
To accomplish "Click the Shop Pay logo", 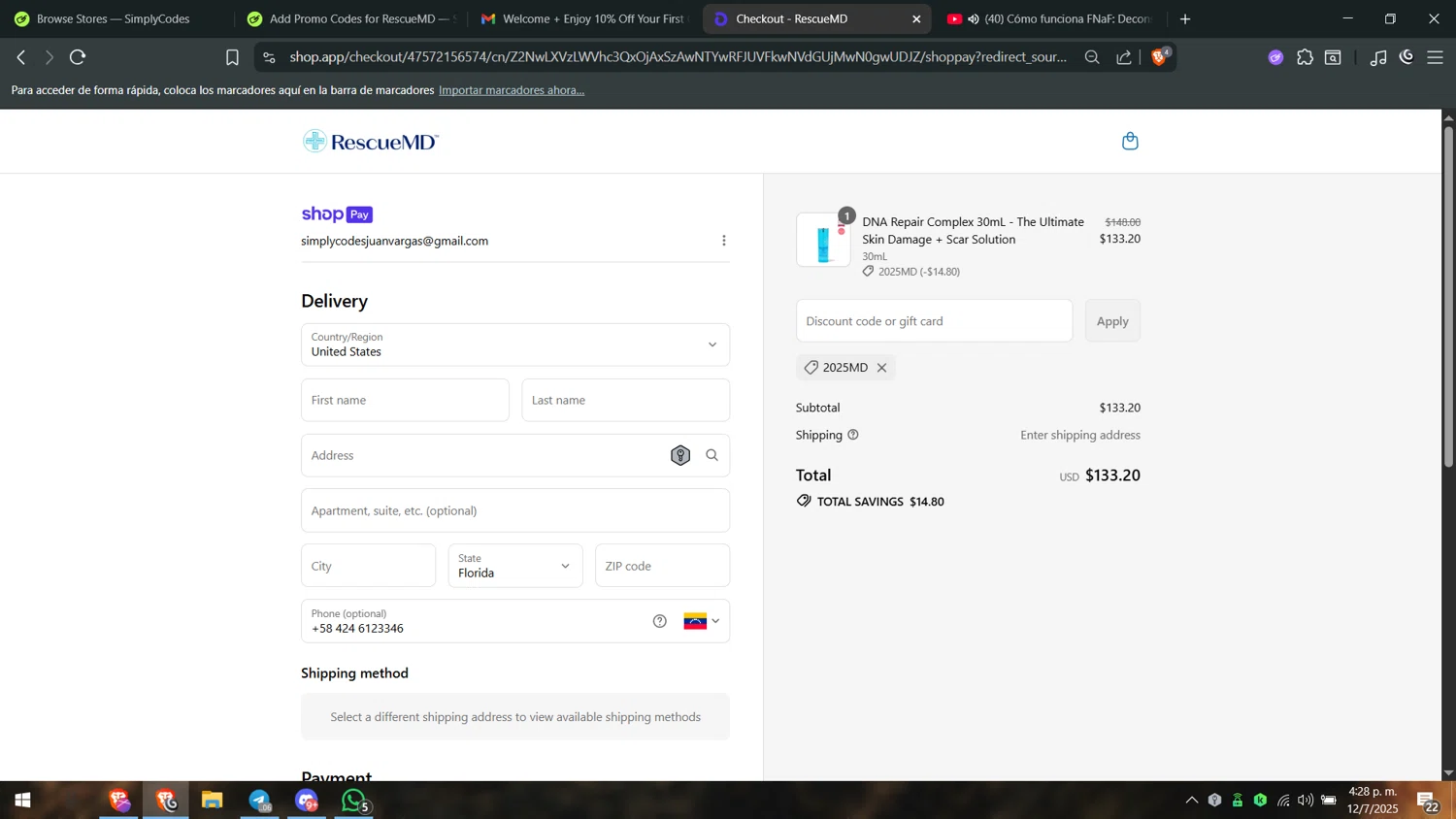I will (337, 214).
